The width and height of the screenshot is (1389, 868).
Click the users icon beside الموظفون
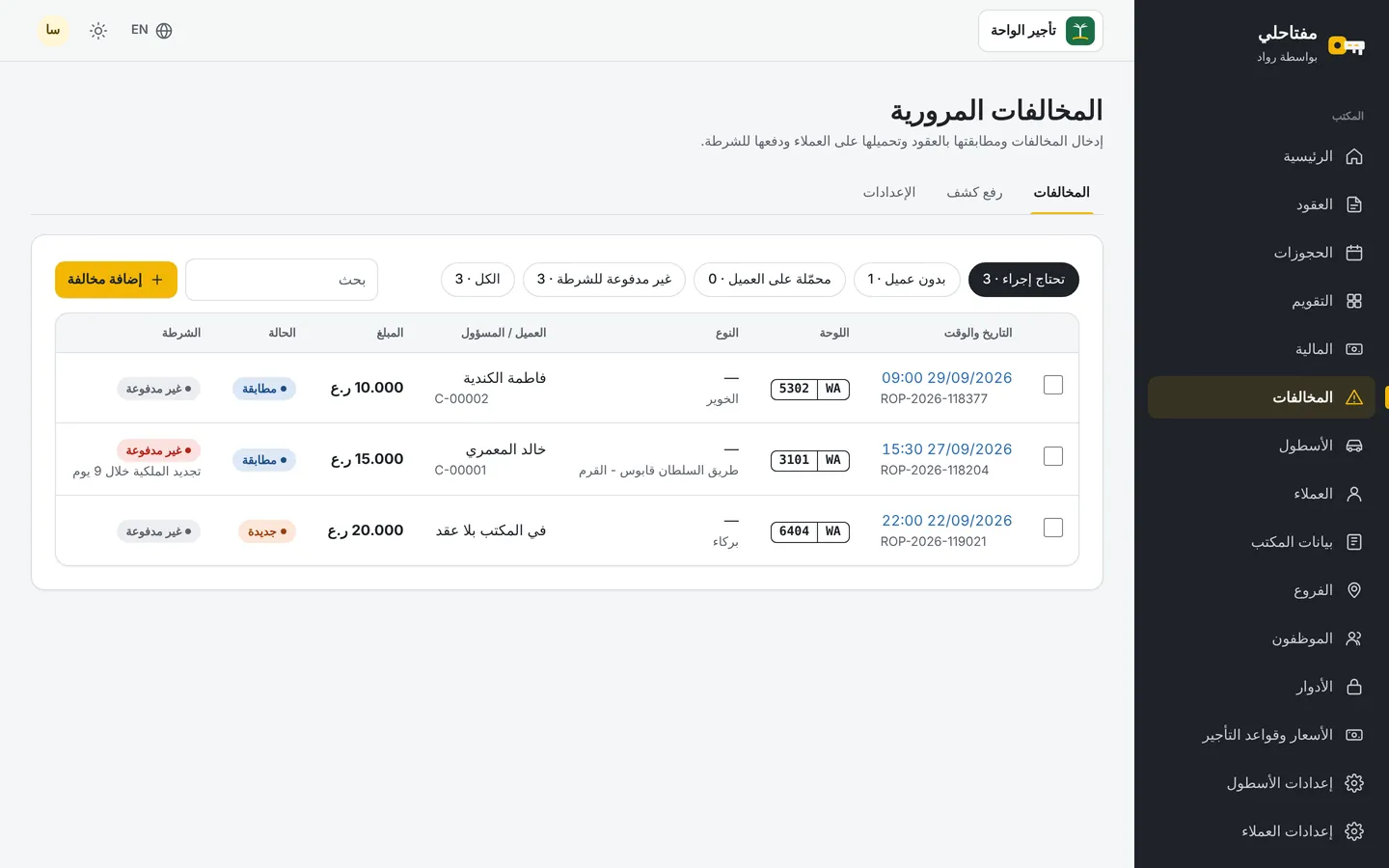(1354, 638)
